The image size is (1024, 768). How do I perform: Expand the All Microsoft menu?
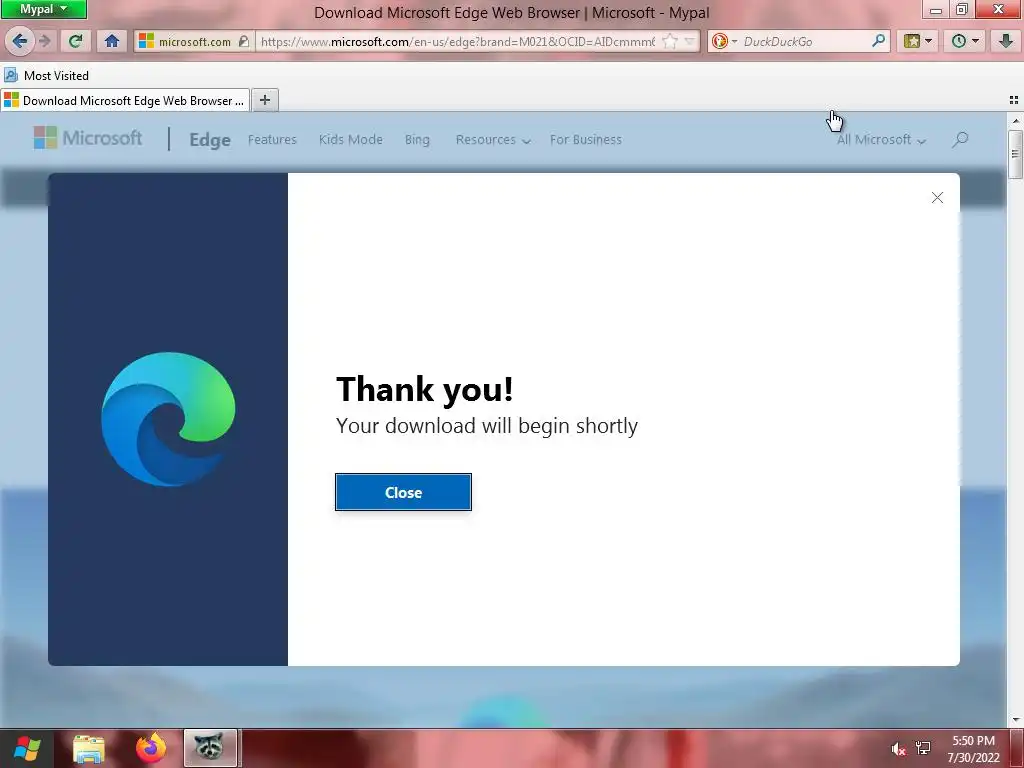click(x=882, y=140)
